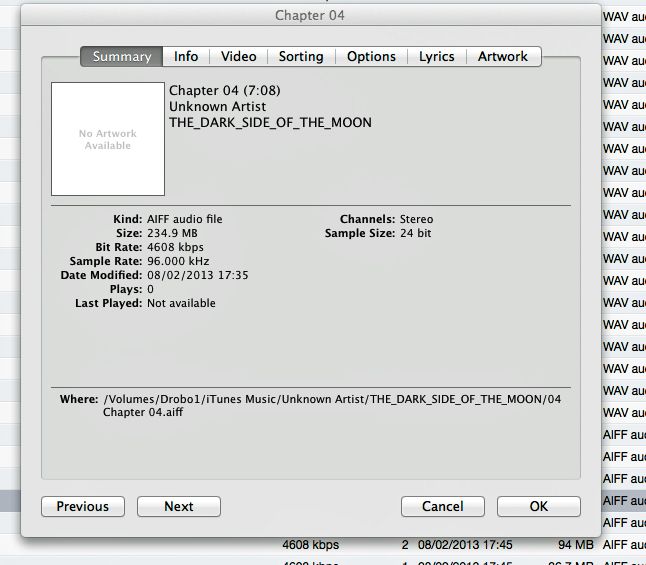Click the Plays count value 0
Screen dimensions: 646x565
(150, 289)
